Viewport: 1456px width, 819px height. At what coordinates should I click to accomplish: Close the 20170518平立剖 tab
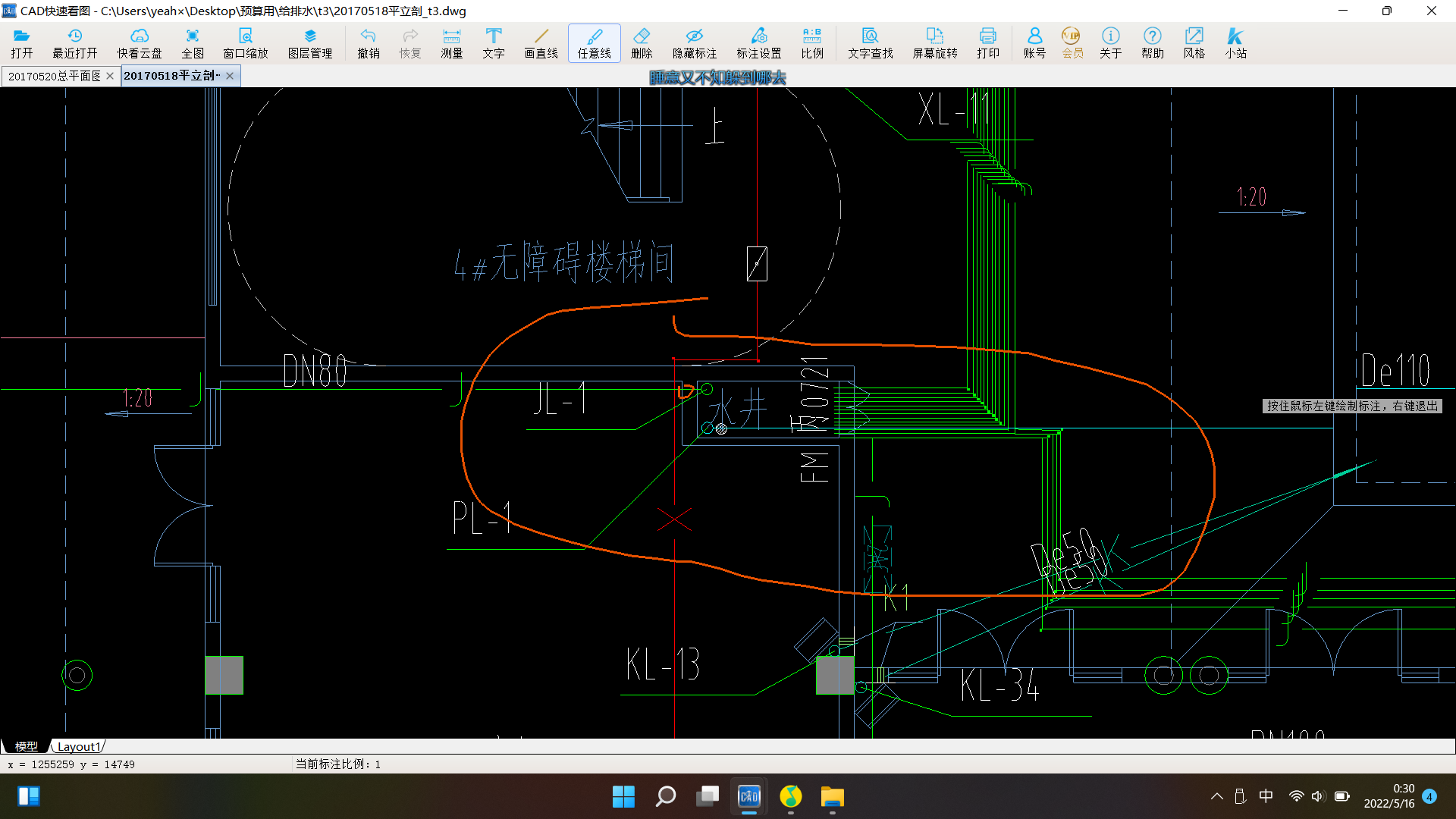pos(230,76)
